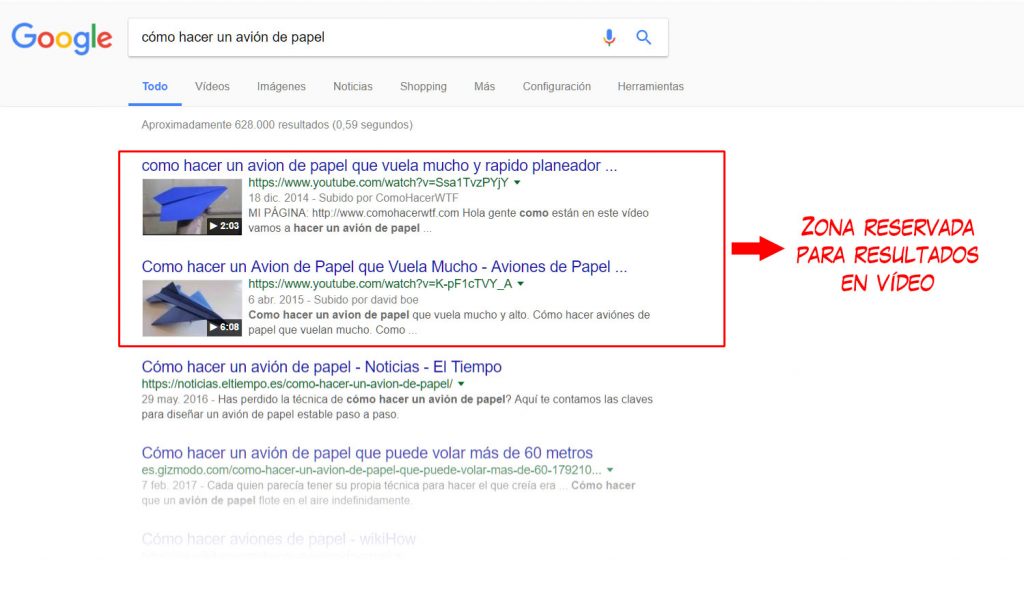Screen dimensions: 1024x590
Task: Click inside the search query field
Action: tap(360, 38)
